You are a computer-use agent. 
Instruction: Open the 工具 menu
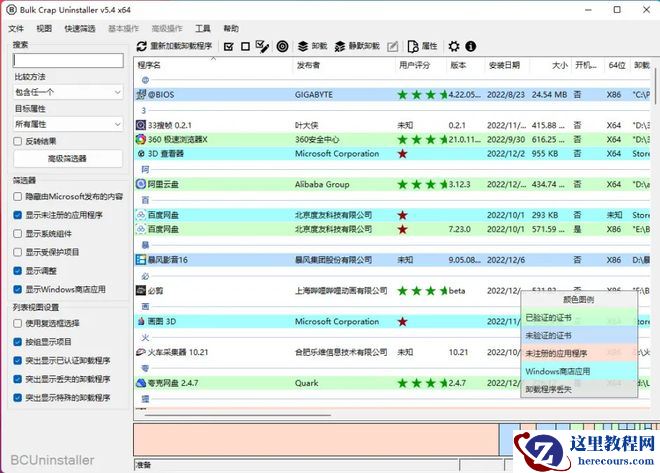(203, 28)
